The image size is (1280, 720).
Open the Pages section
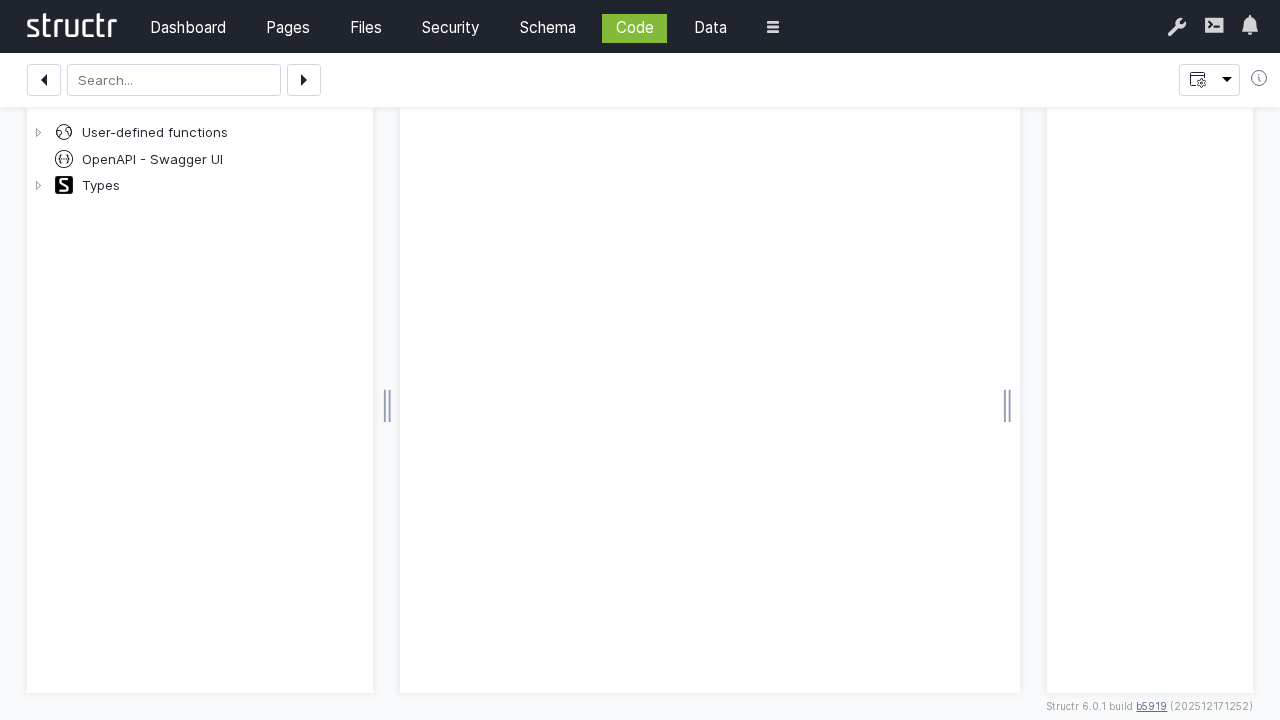[x=287, y=28]
